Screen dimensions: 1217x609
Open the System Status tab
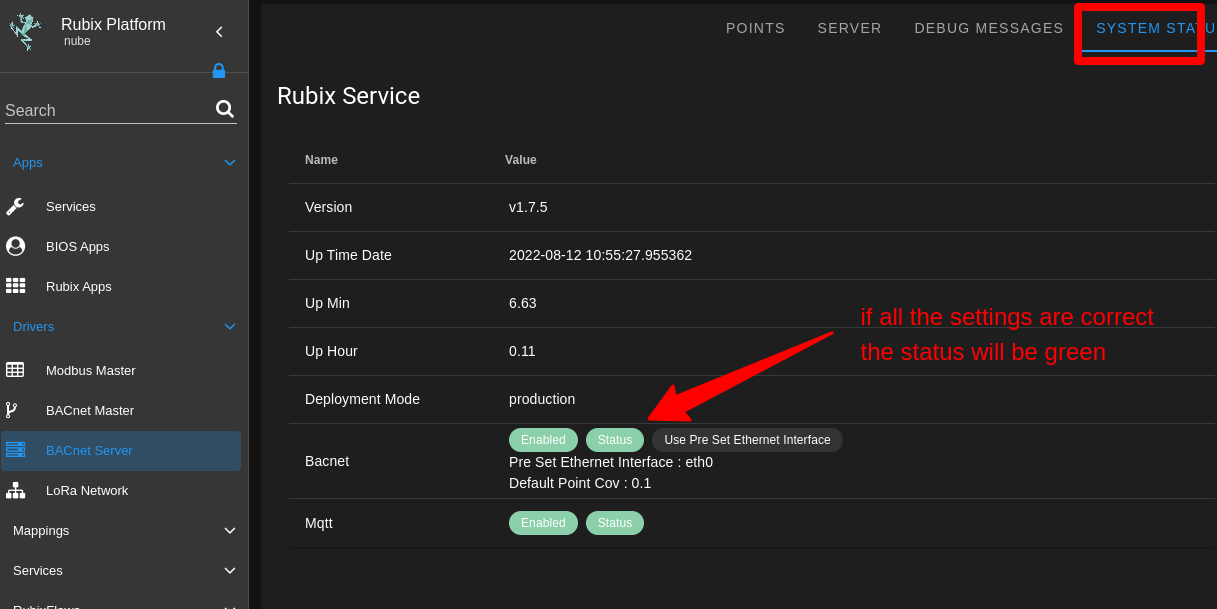tap(1150, 28)
